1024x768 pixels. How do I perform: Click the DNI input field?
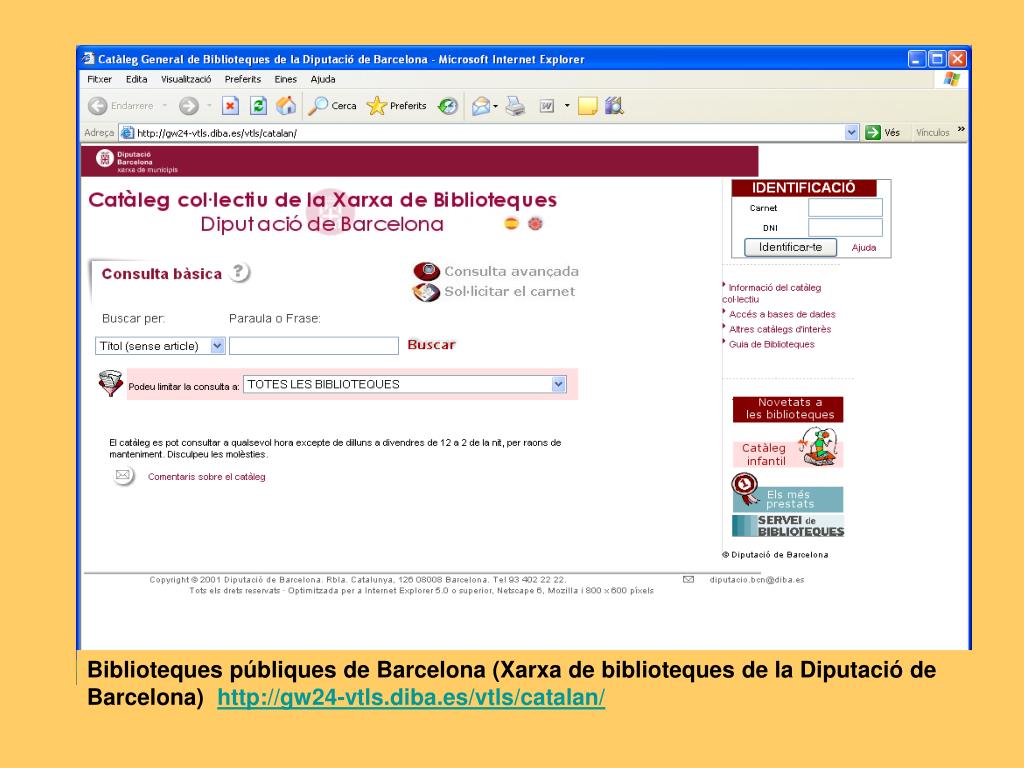(845, 228)
